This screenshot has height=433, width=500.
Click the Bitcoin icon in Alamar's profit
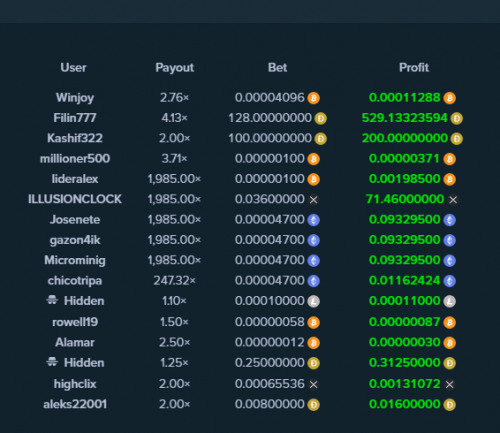point(449,343)
